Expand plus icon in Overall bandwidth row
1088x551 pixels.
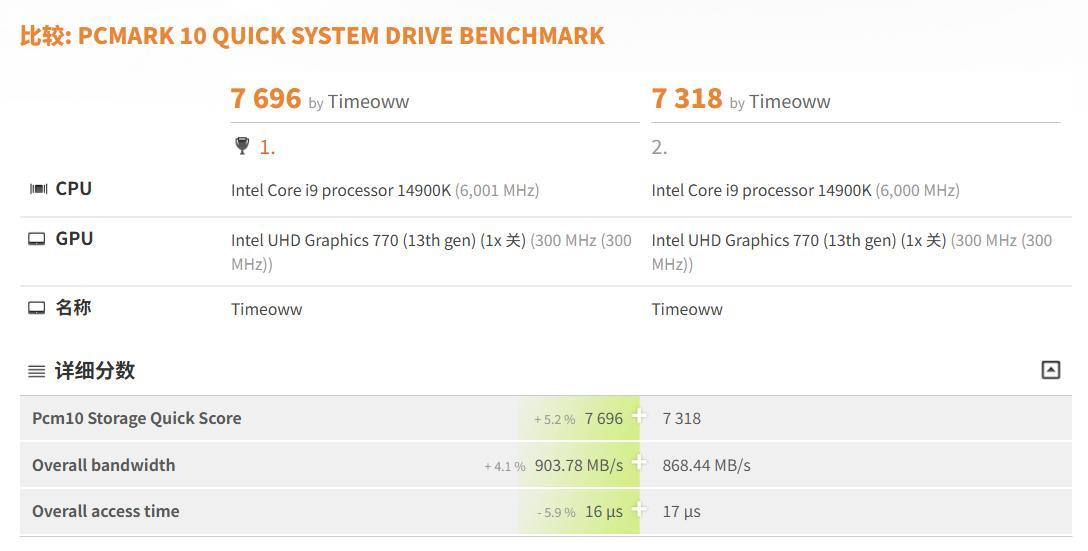click(x=639, y=463)
